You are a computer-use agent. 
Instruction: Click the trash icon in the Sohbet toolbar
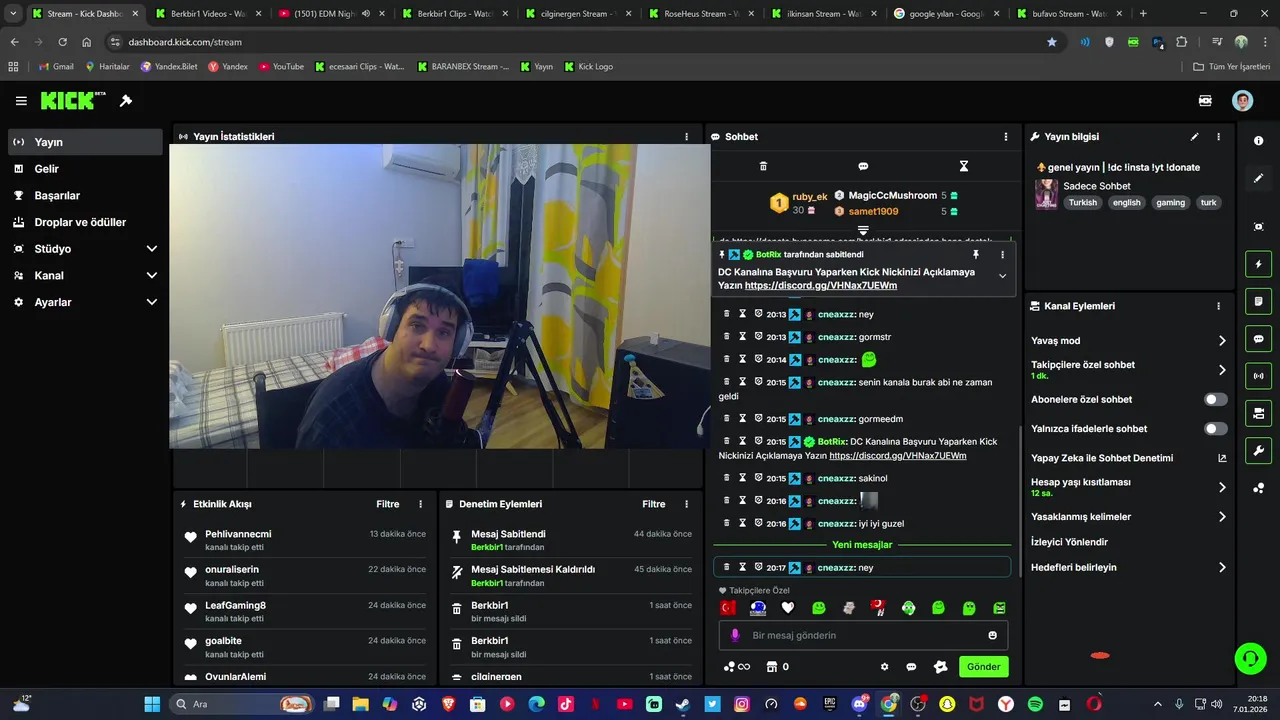pyautogui.click(x=763, y=166)
